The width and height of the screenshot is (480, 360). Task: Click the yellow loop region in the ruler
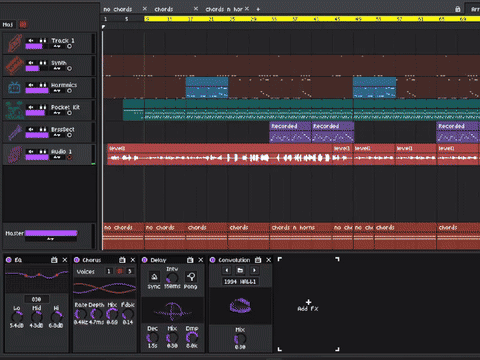(x=312, y=19)
